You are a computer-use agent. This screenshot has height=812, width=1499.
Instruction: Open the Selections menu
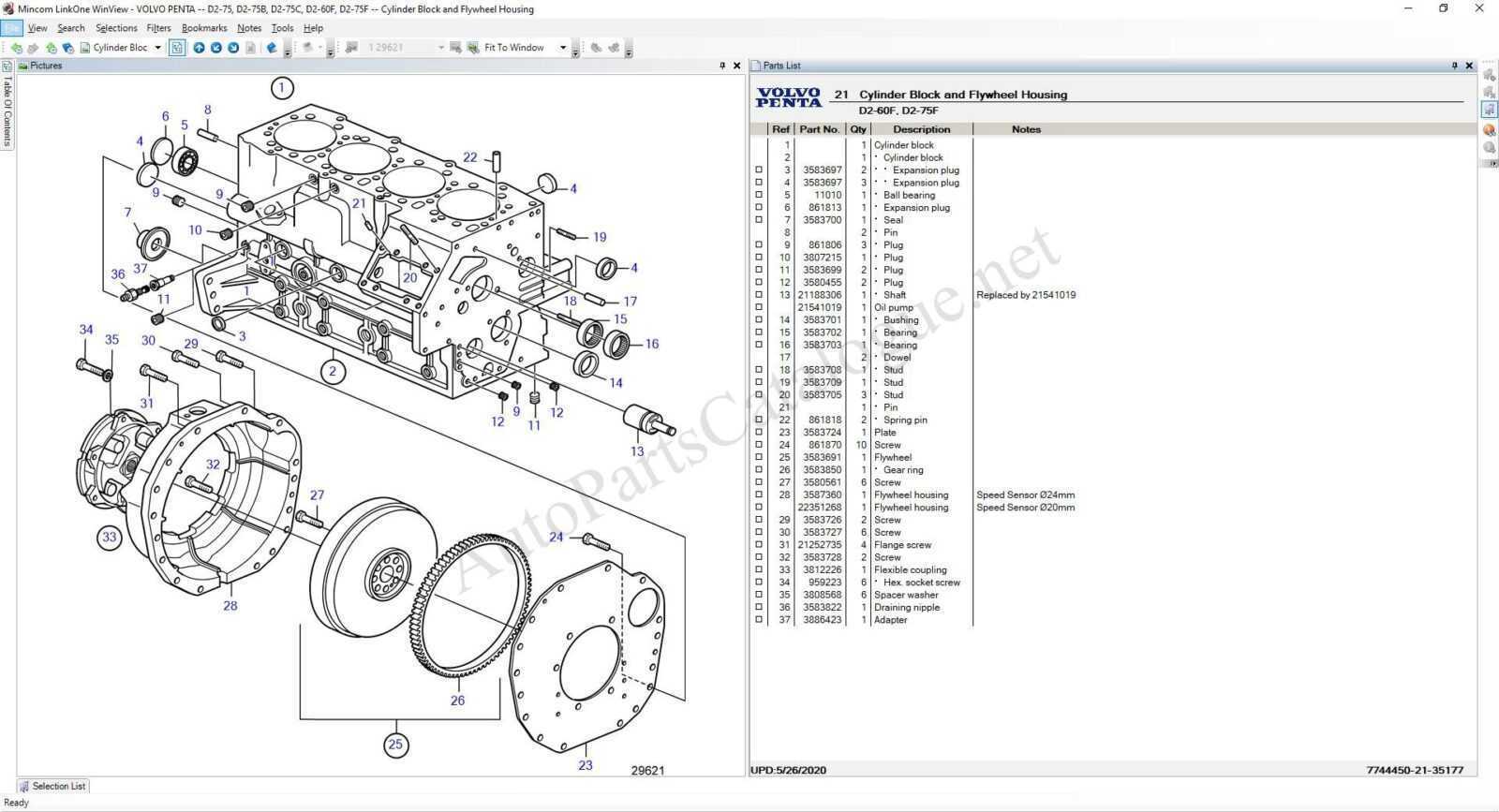point(116,28)
